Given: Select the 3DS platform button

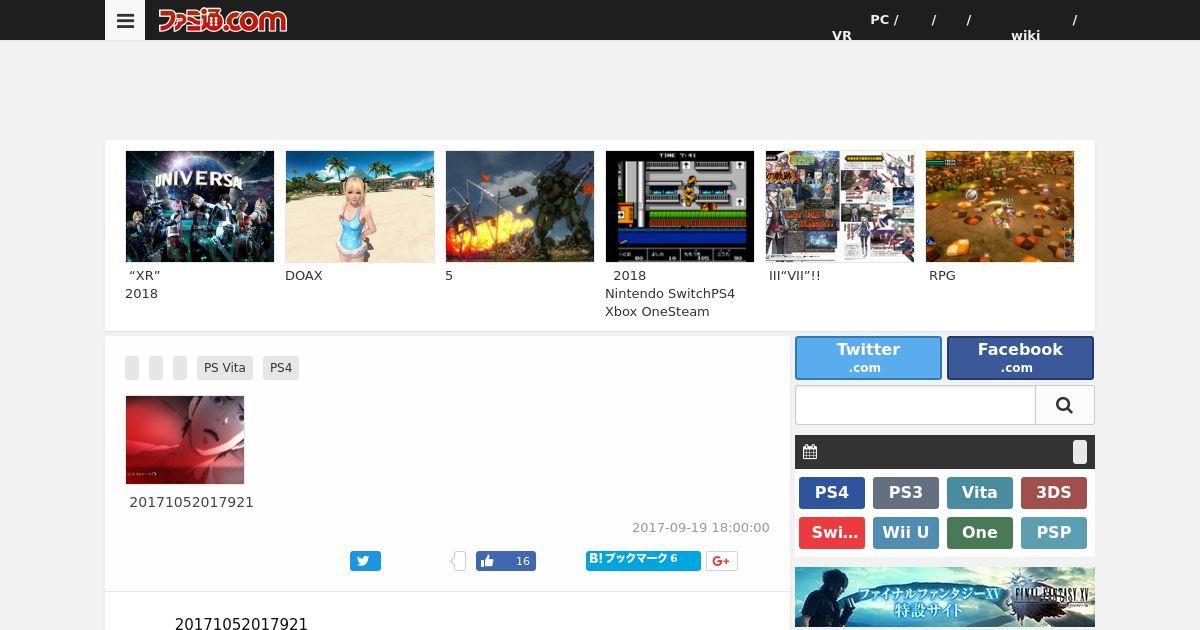Looking at the screenshot, I should coord(1054,493).
